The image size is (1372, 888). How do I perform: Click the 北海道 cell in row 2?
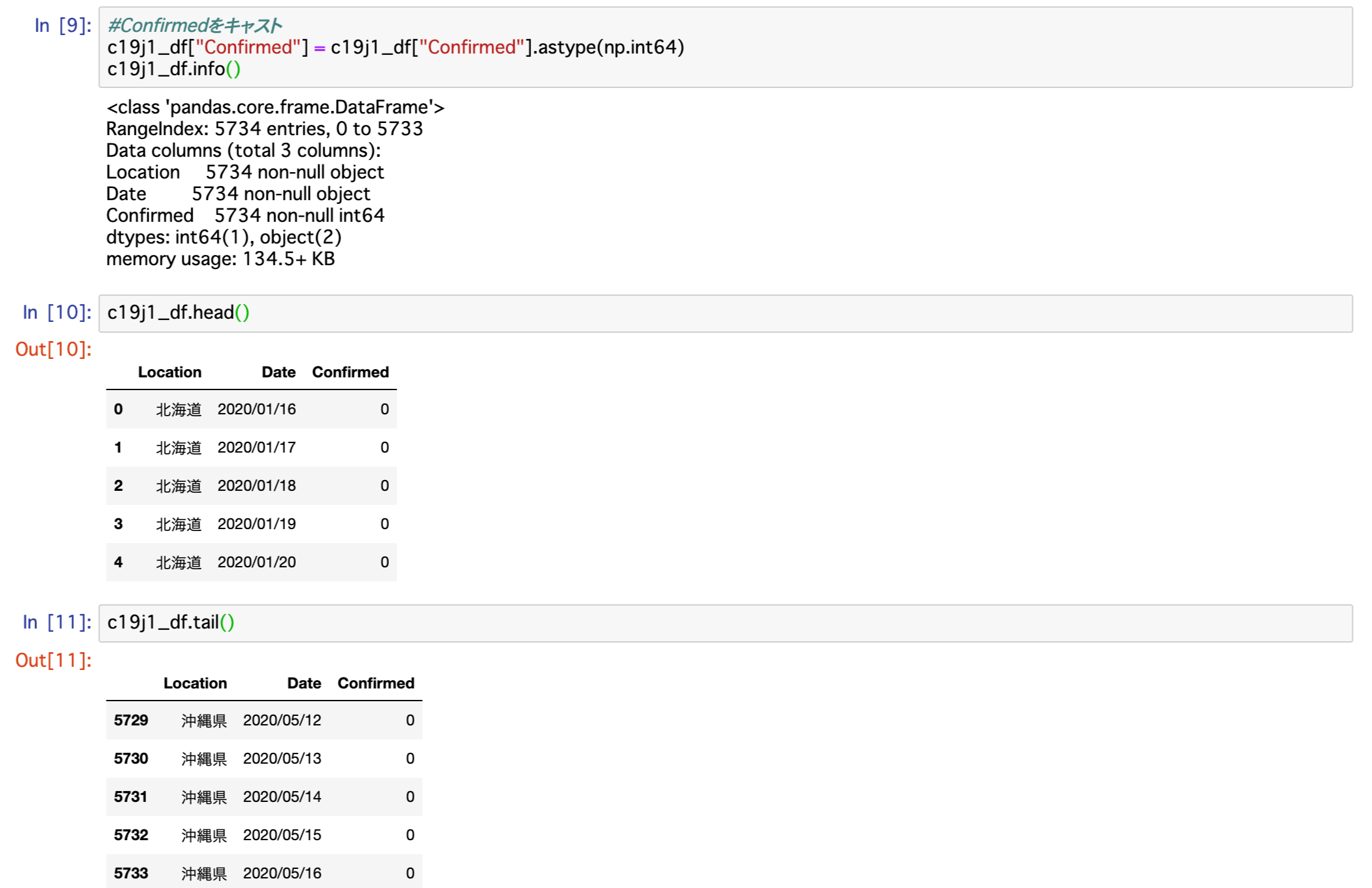(179, 486)
